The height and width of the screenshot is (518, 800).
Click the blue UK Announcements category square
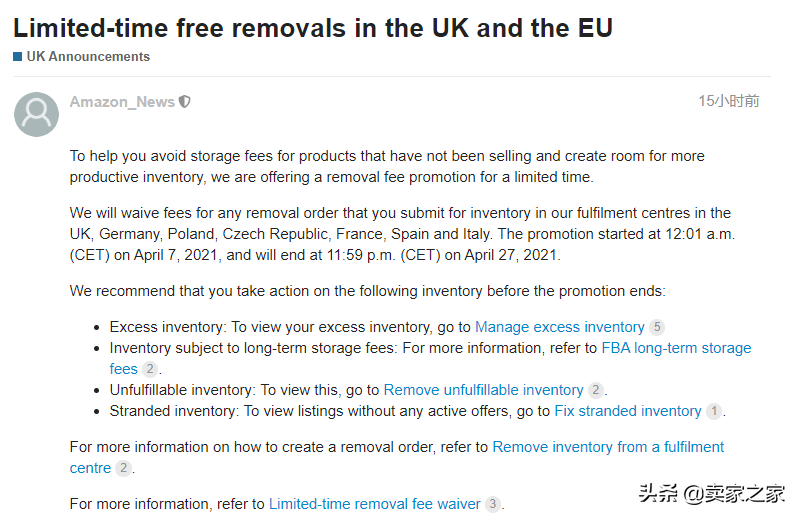(18, 57)
